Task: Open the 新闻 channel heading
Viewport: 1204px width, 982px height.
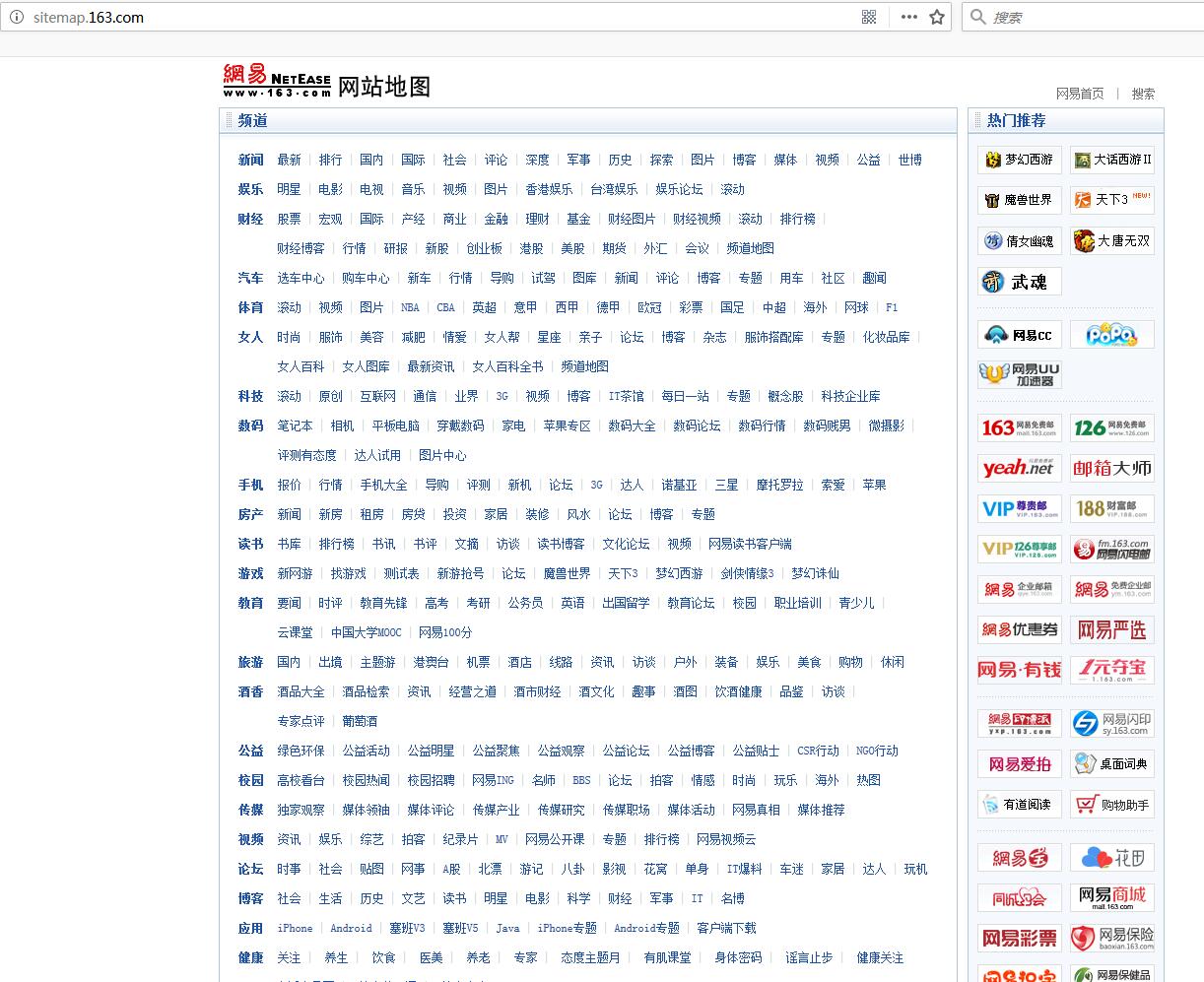Action: [x=250, y=160]
